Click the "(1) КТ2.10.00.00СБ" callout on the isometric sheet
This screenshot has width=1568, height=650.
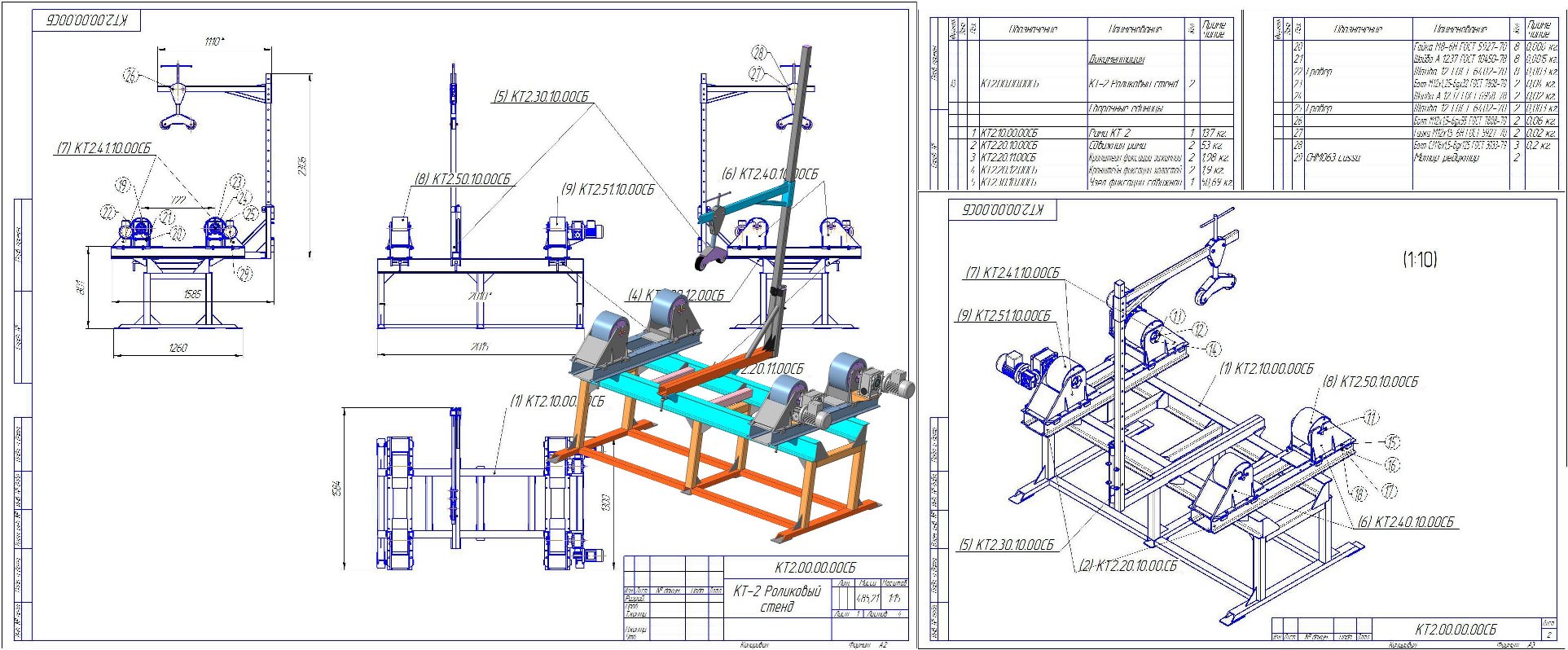pyautogui.click(x=1267, y=369)
